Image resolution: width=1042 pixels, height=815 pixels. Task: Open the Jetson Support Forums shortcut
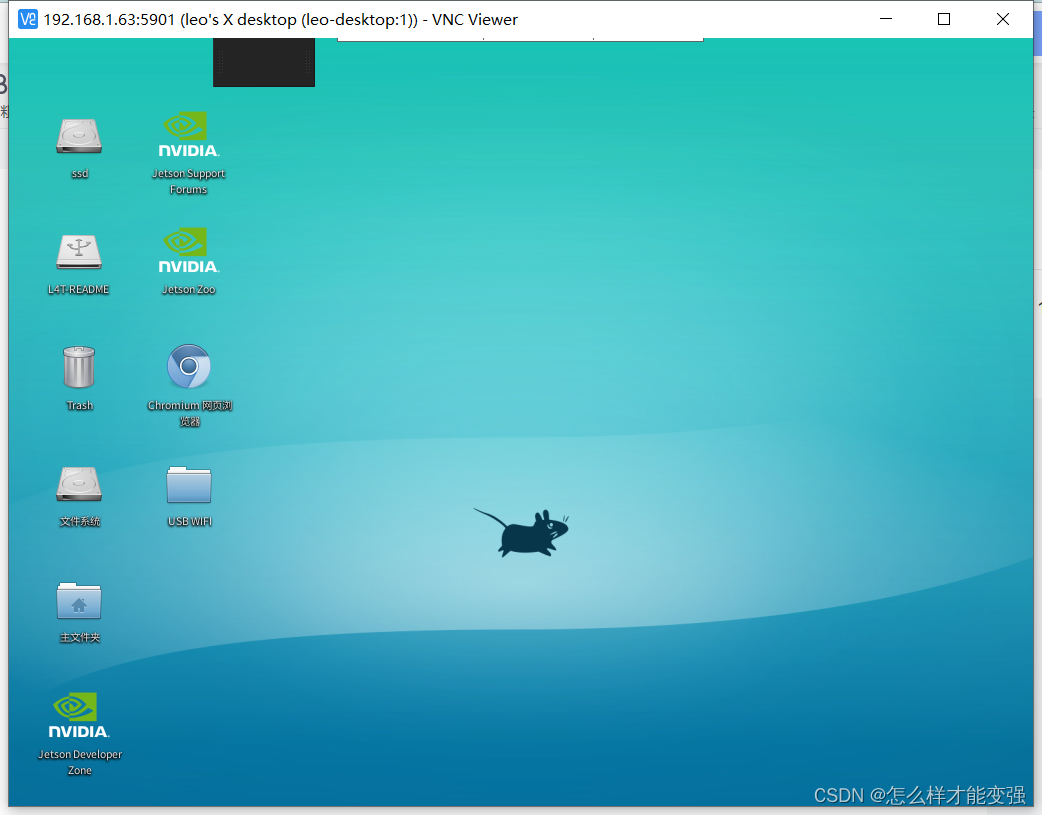pyautogui.click(x=189, y=135)
